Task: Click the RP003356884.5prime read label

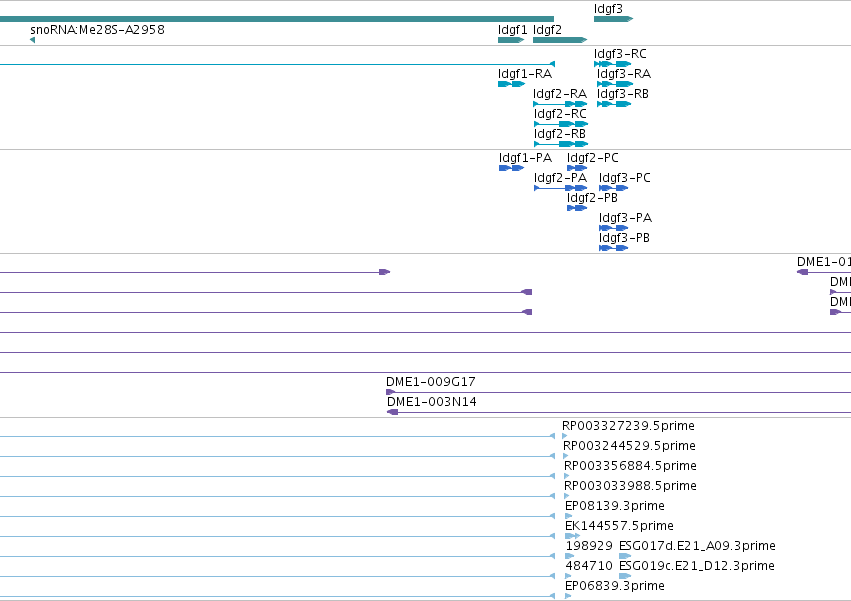Action: [x=631, y=466]
